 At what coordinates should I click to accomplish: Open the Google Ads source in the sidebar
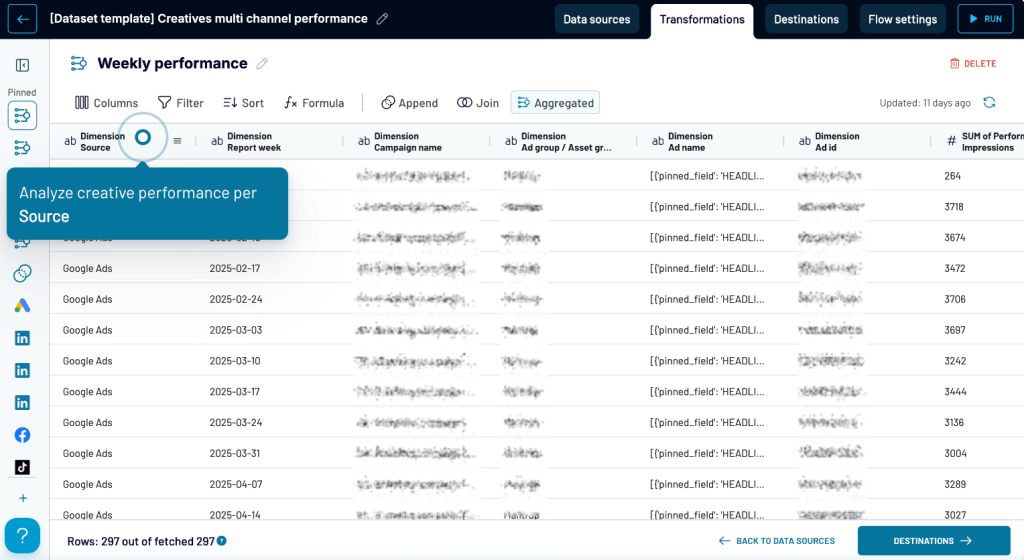coord(22,306)
